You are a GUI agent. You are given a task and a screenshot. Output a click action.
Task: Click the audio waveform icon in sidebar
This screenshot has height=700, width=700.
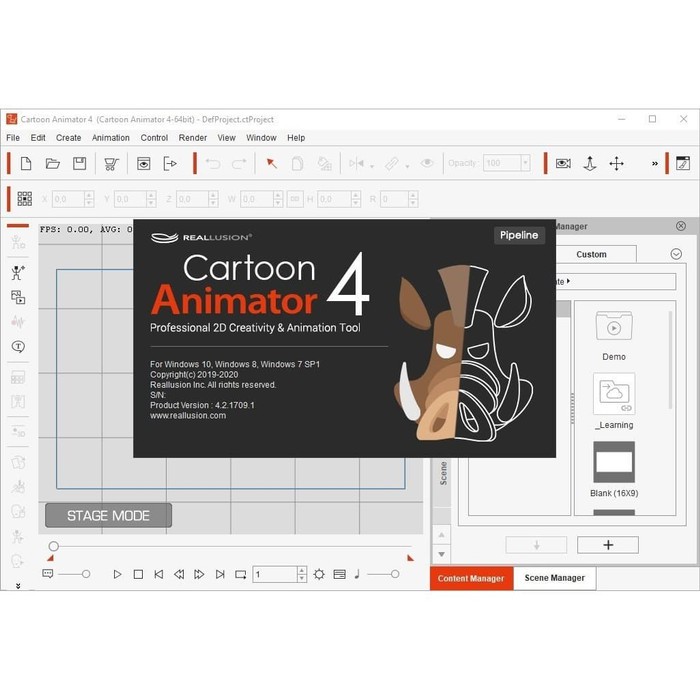(18, 321)
